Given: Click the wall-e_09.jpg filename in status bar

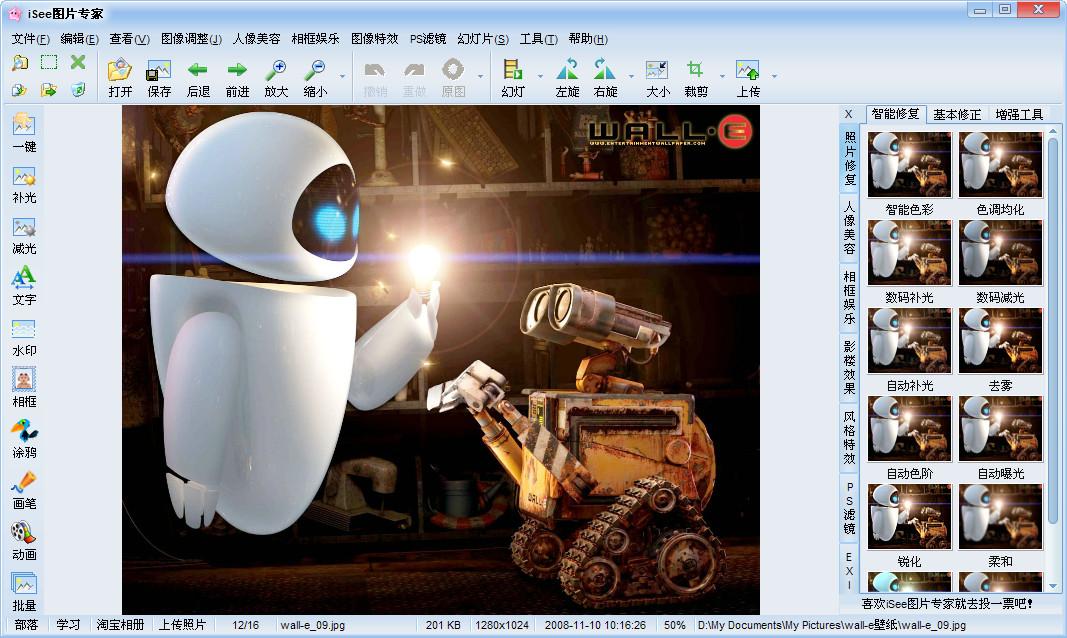Looking at the screenshot, I should pos(312,624).
